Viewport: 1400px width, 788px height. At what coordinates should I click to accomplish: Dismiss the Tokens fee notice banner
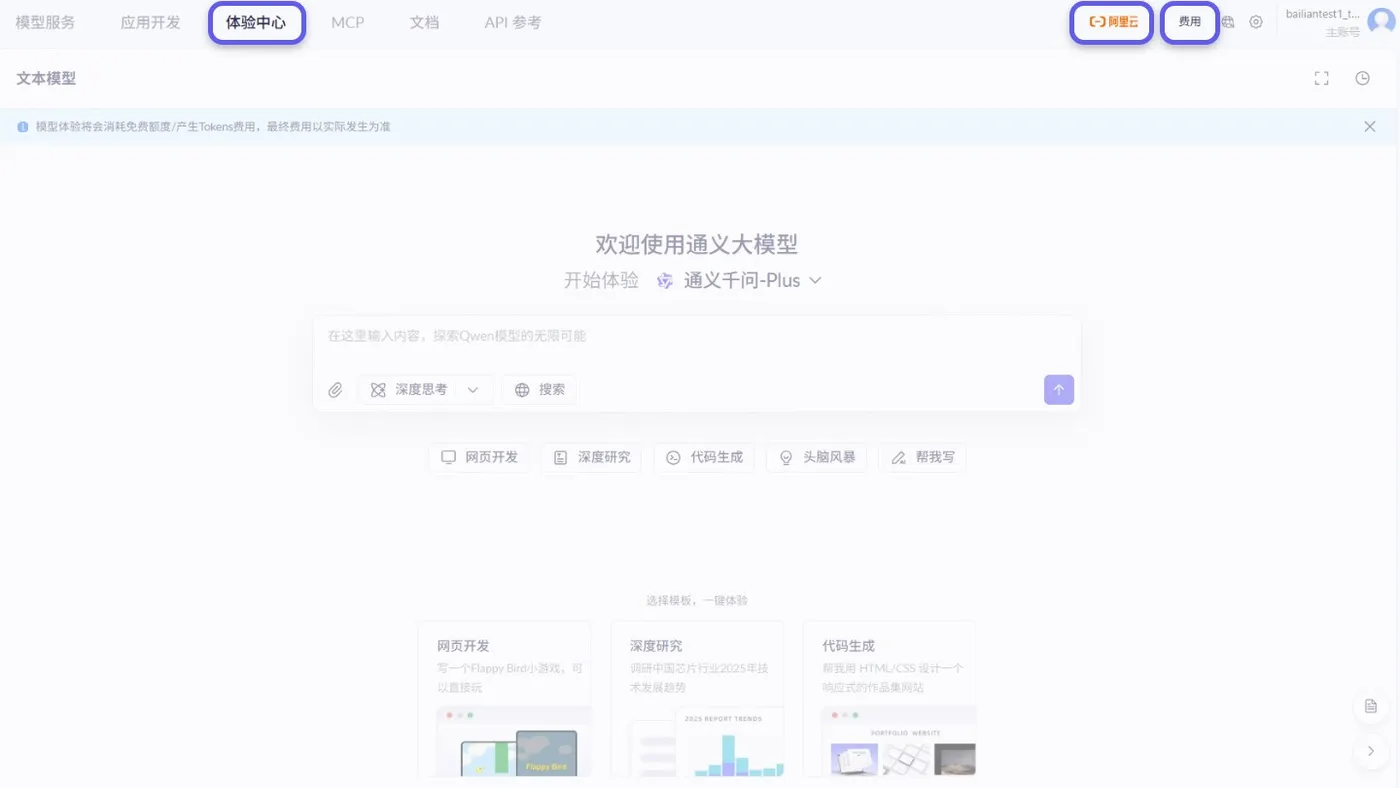(x=1370, y=127)
